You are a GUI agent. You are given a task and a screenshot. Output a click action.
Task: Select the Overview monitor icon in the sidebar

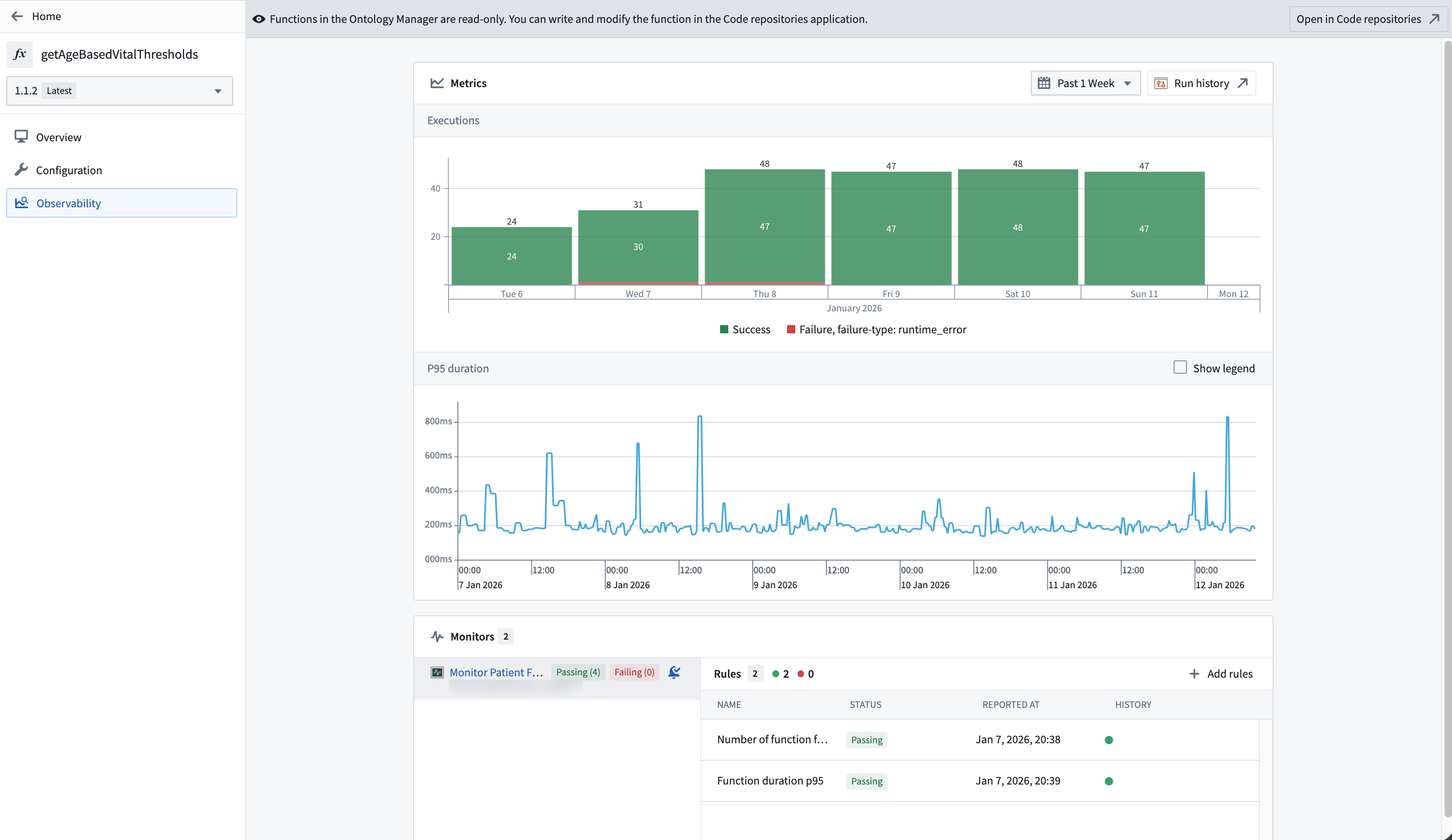coord(21,137)
